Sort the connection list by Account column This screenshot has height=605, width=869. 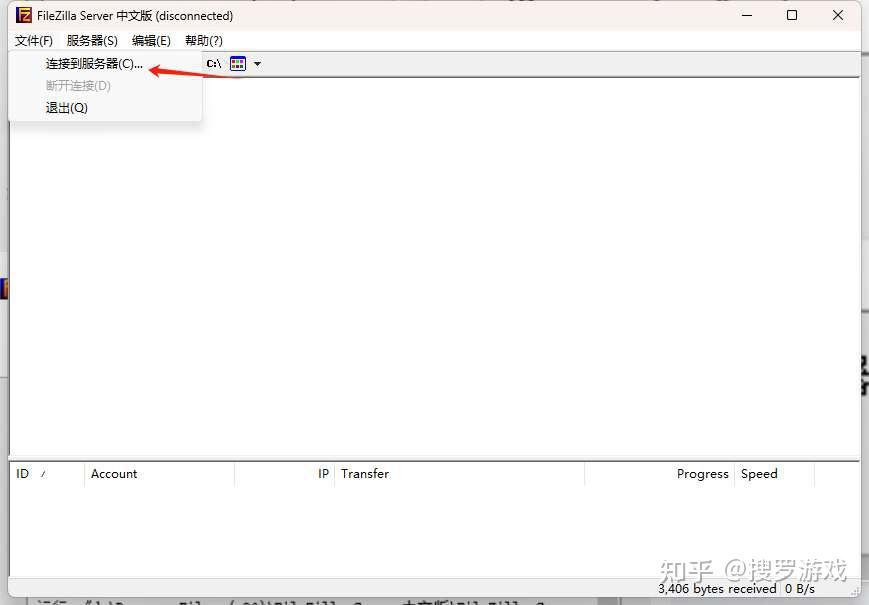(x=159, y=474)
